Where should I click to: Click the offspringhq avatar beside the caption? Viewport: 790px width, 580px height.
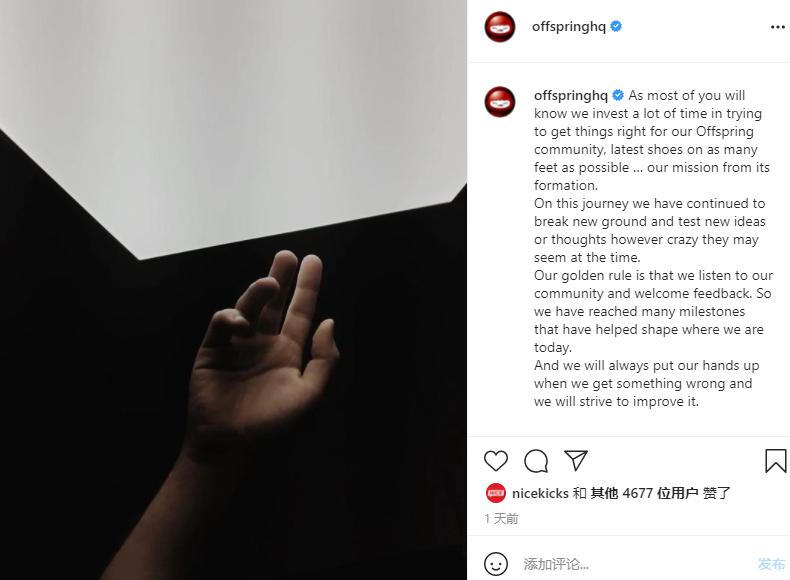point(500,102)
